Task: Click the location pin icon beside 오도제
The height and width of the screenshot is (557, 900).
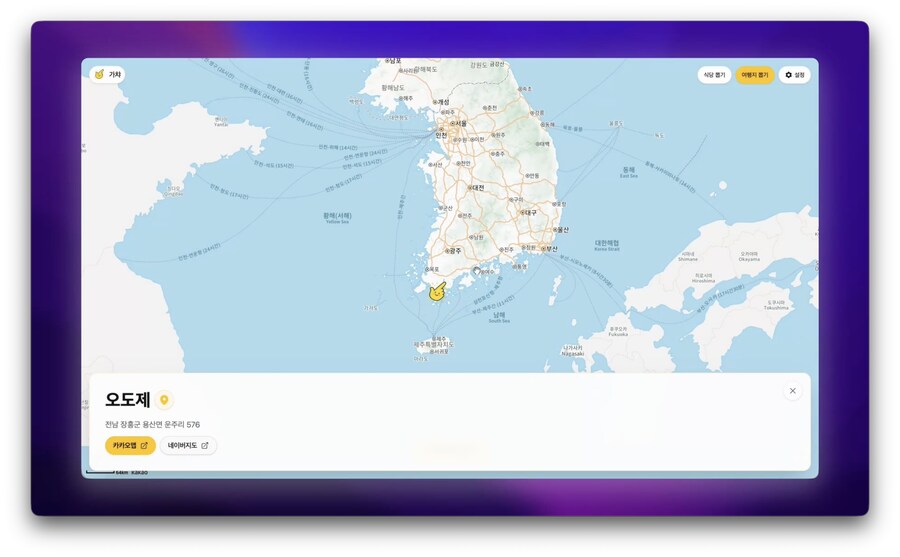Action: pos(164,400)
